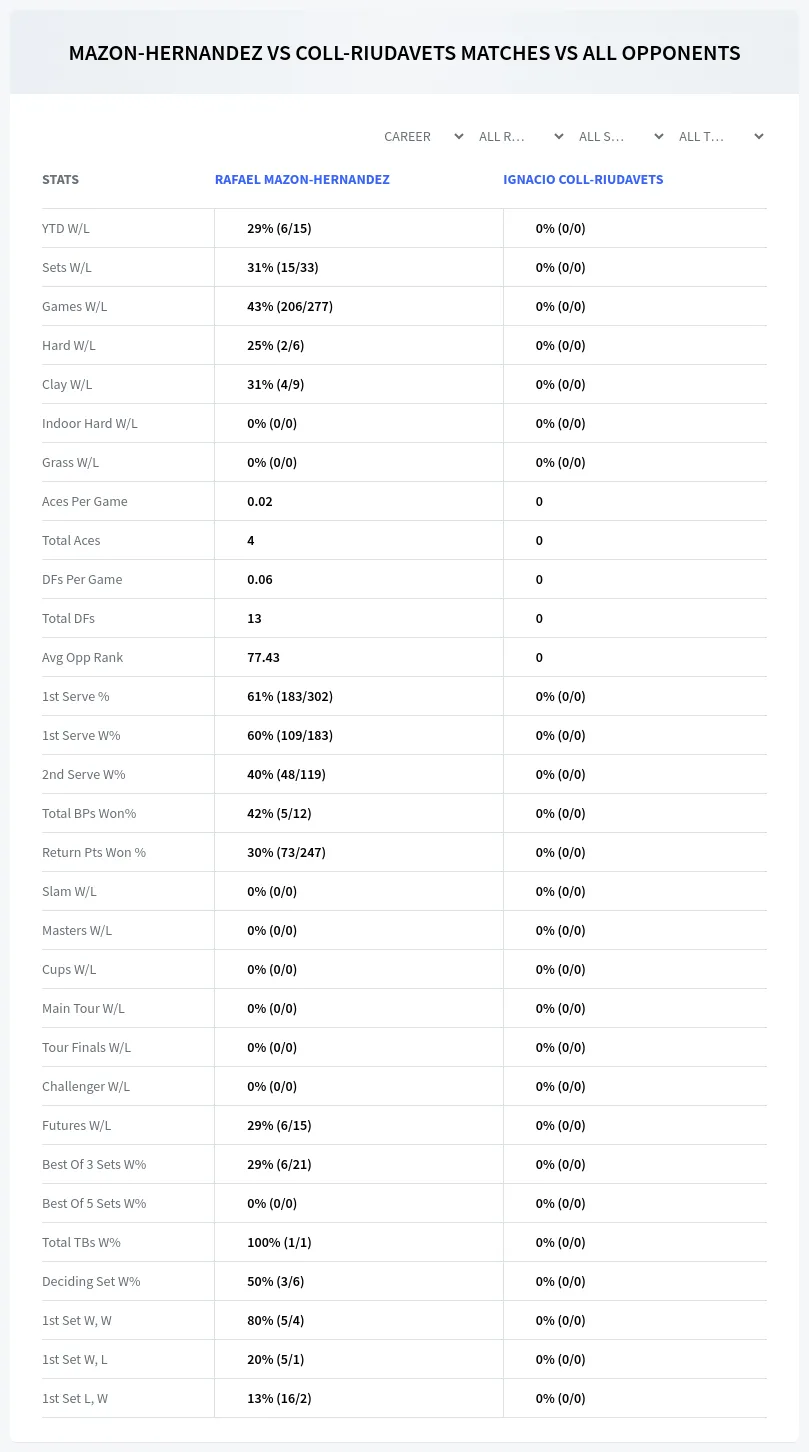Select the Deciding Set W% row label
This screenshot has width=809, height=1452.
pyautogui.click(x=91, y=1281)
